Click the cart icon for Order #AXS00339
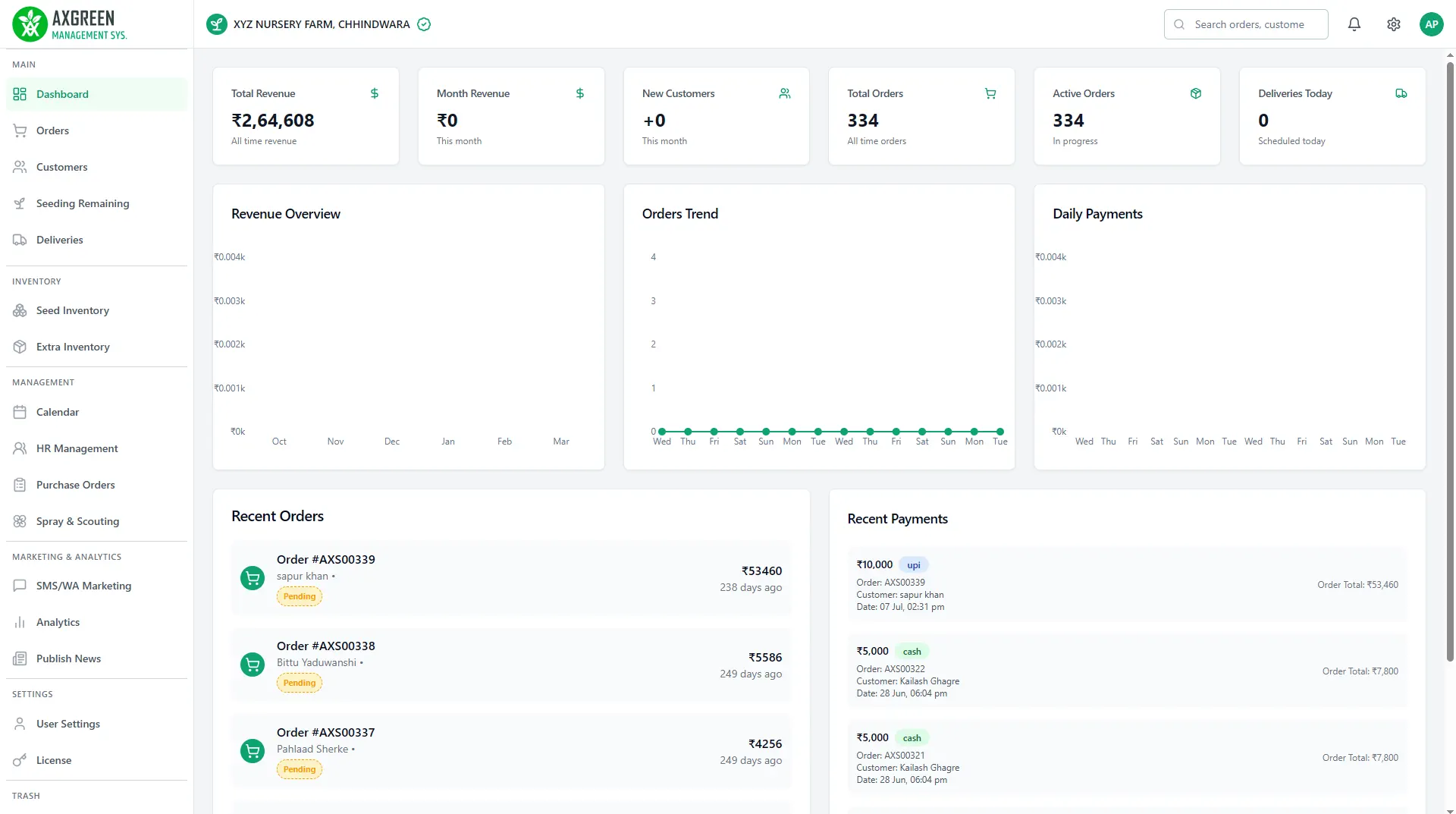Viewport: 1456px width, 814px height. coord(253,578)
